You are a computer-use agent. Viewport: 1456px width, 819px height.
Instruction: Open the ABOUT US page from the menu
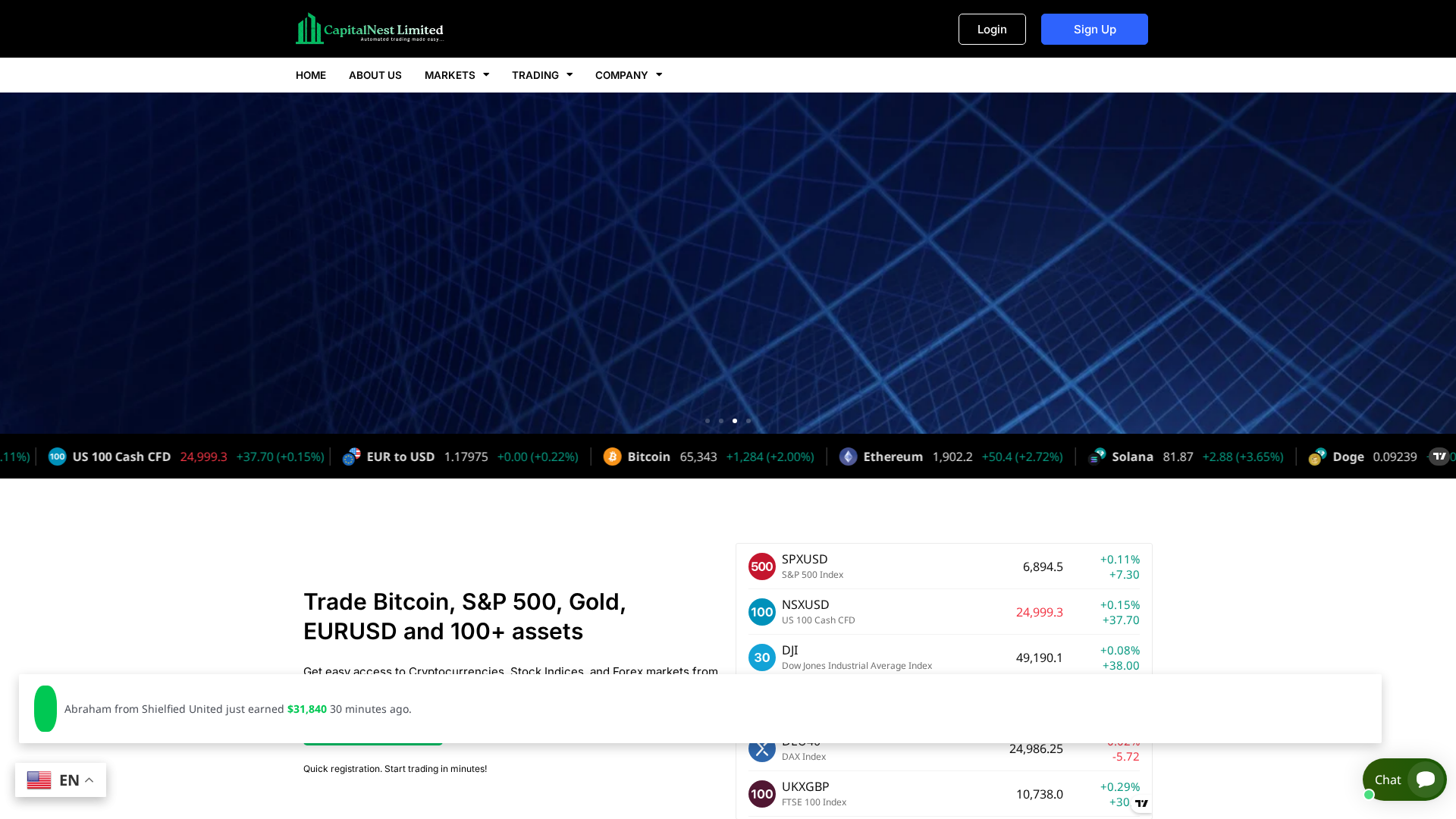pyautogui.click(x=375, y=75)
